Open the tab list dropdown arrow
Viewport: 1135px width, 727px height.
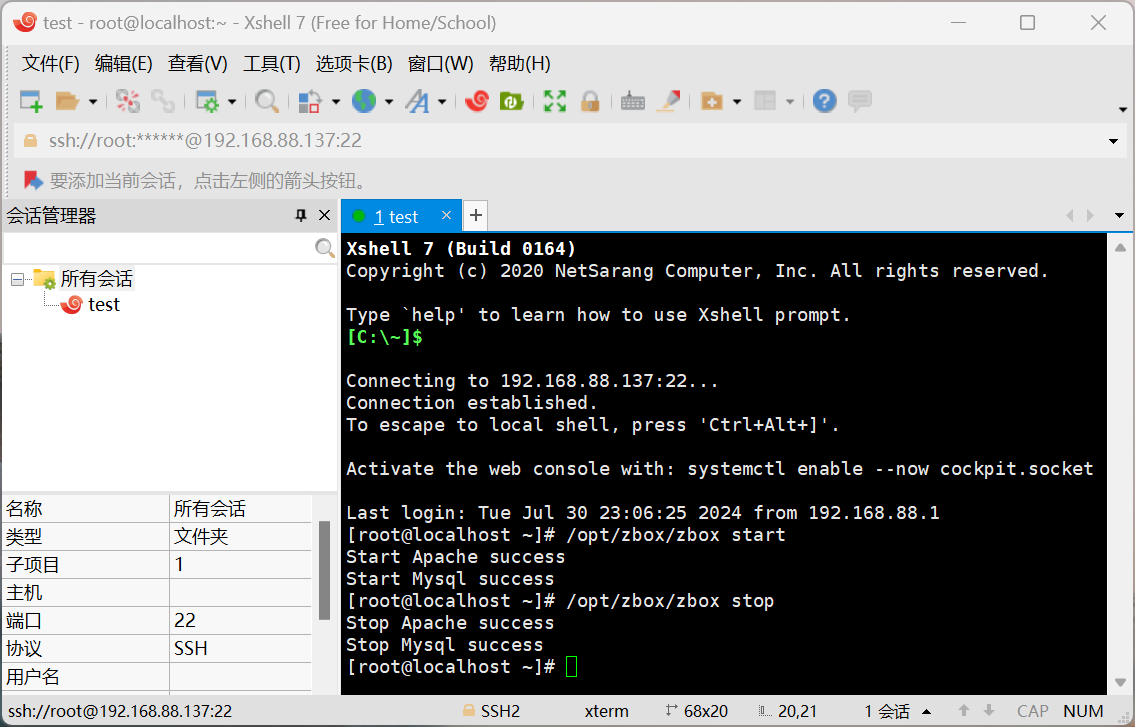(1119, 215)
